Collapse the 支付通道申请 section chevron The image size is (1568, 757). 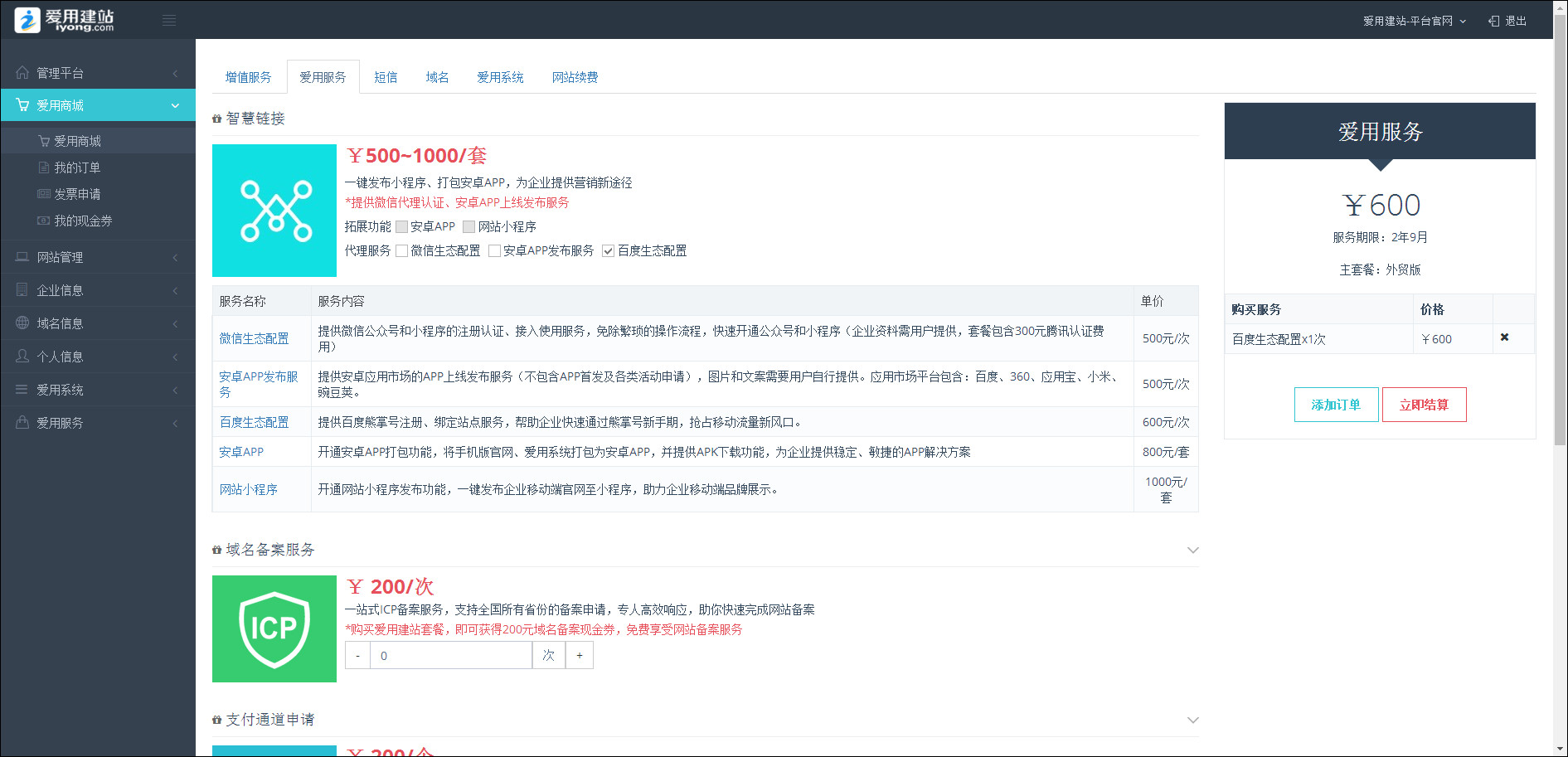(1192, 720)
